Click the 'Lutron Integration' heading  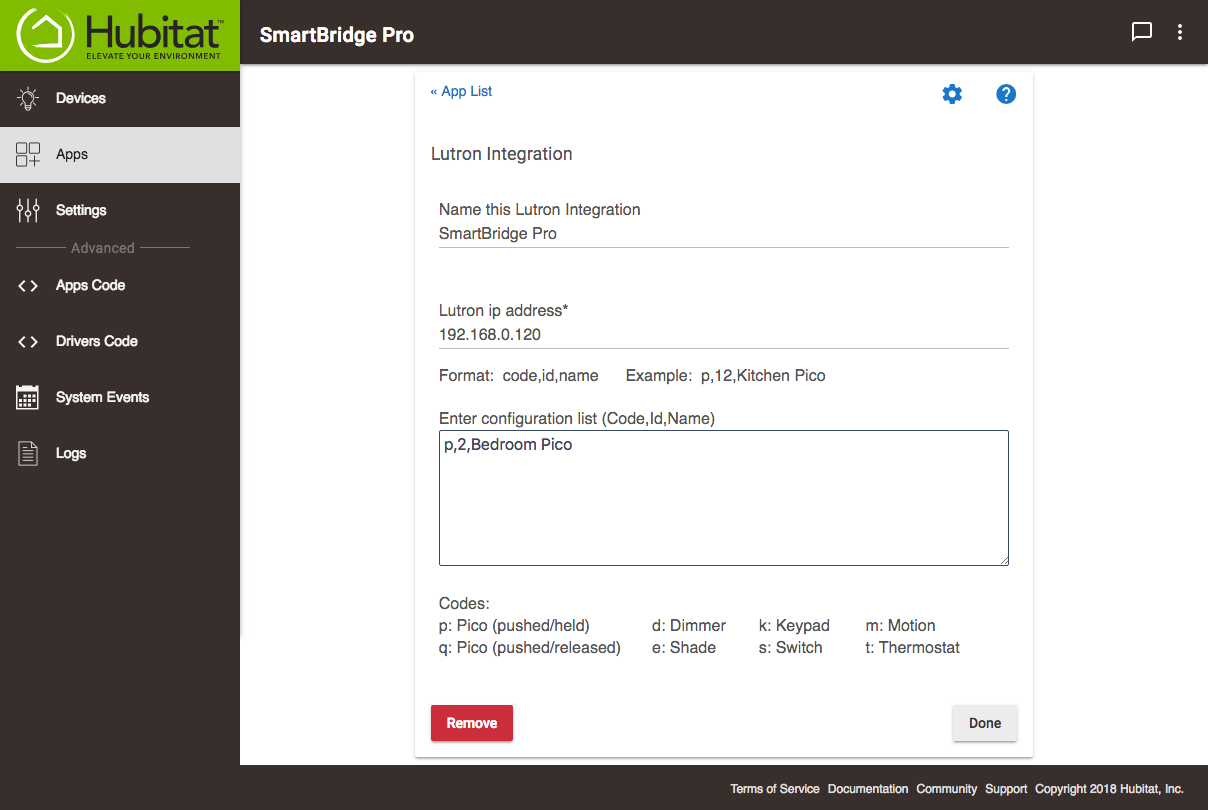click(x=502, y=154)
